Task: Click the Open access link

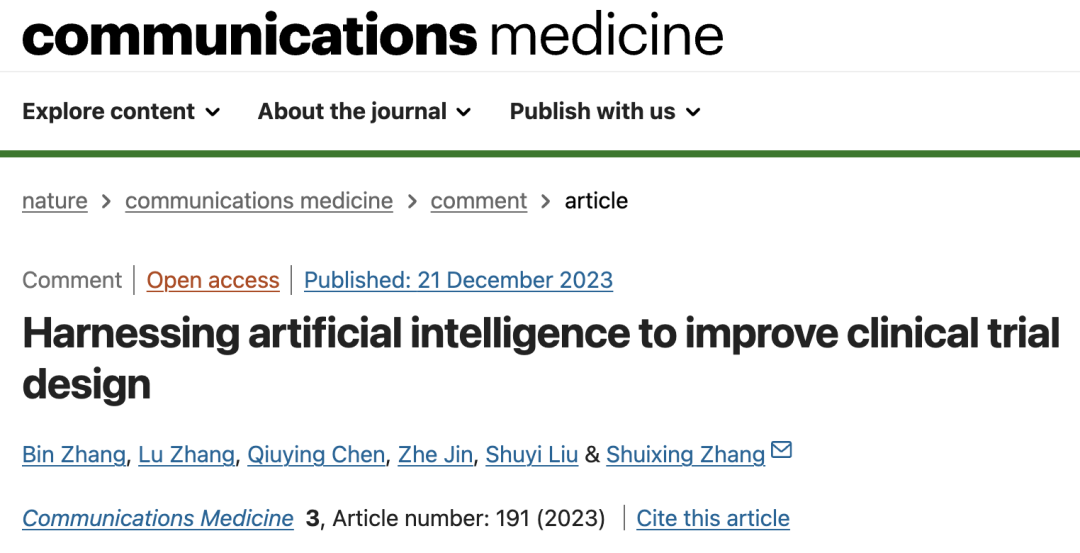Action: [213, 280]
